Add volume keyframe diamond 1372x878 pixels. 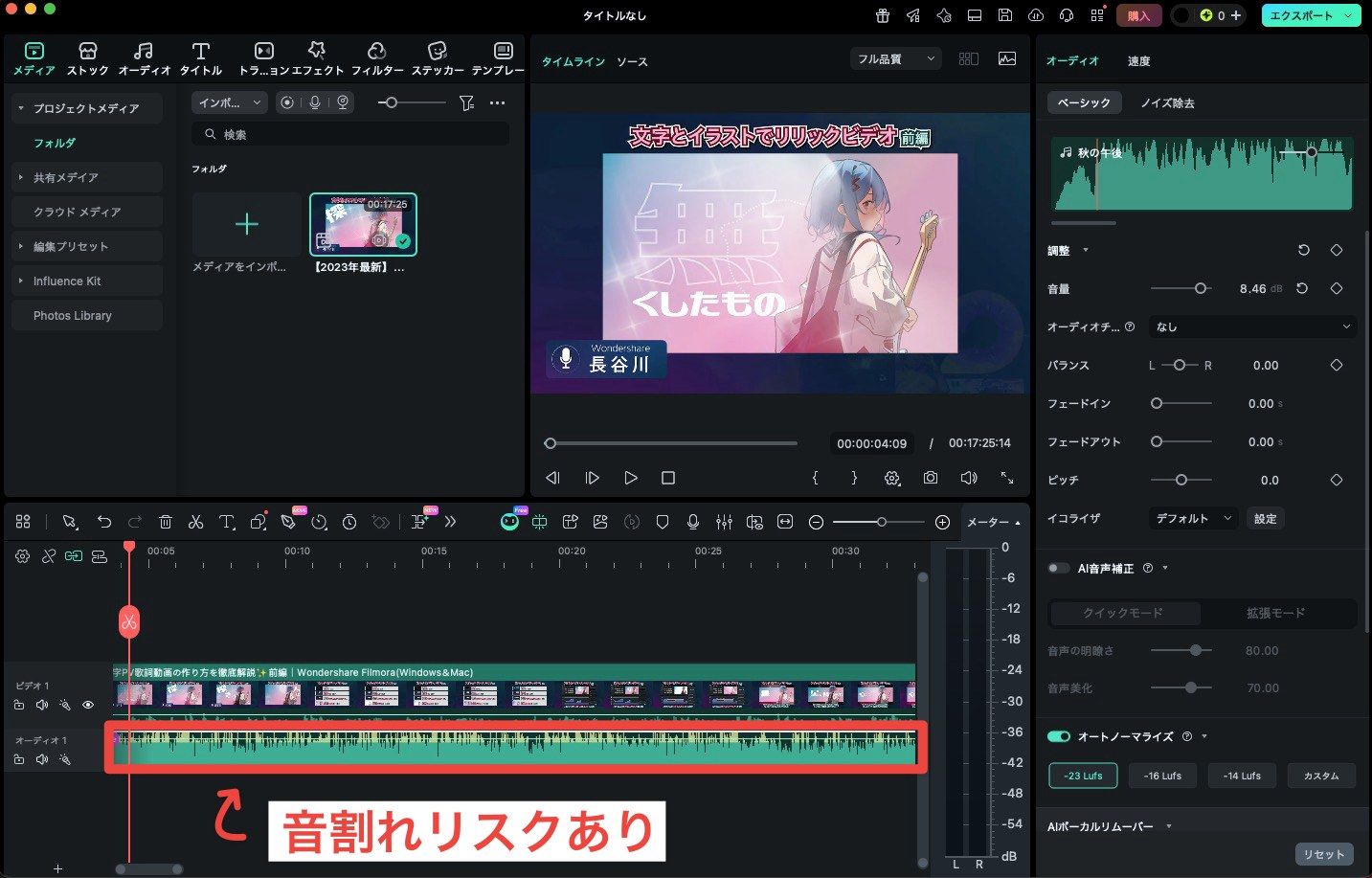pyautogui.click(x=1337, y=288)
